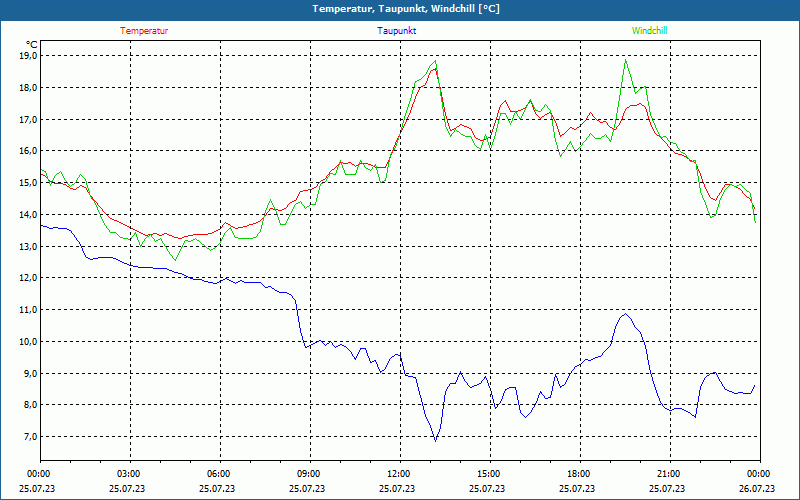
Task: Click the '12,0' y-axis value
Action: pyautogui.click(x=28, y=278)
